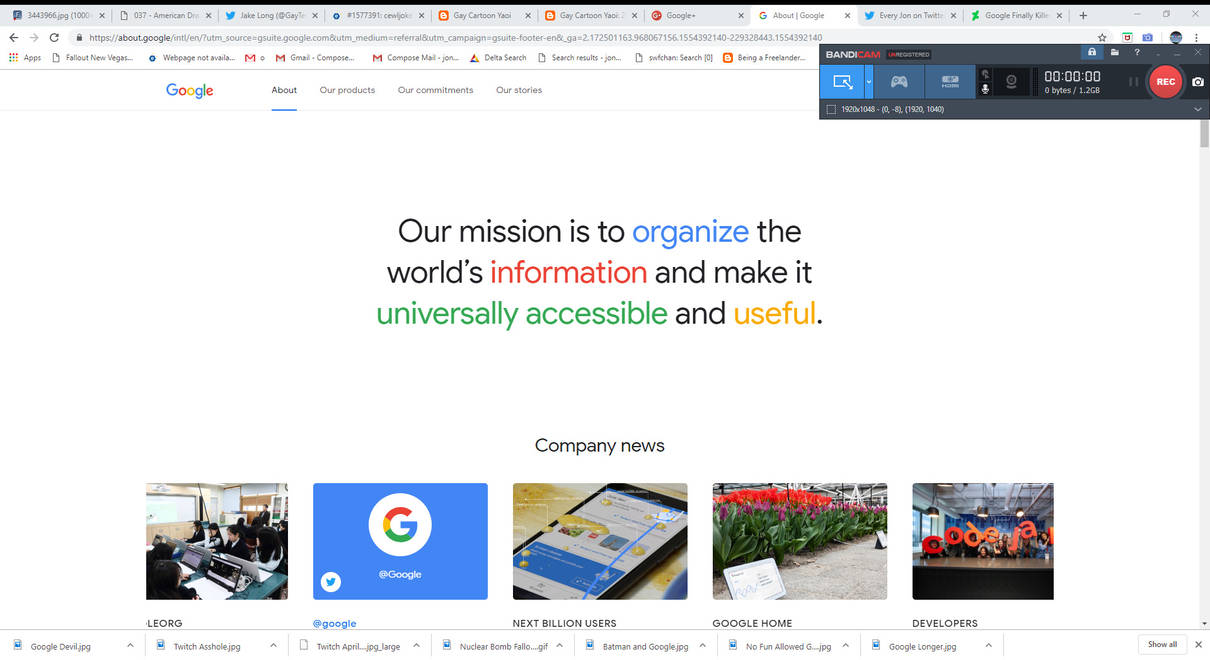
Task: Expand options for Nuclear Bomb gif download
Action: pyautogui.click(x=559, y=646)
